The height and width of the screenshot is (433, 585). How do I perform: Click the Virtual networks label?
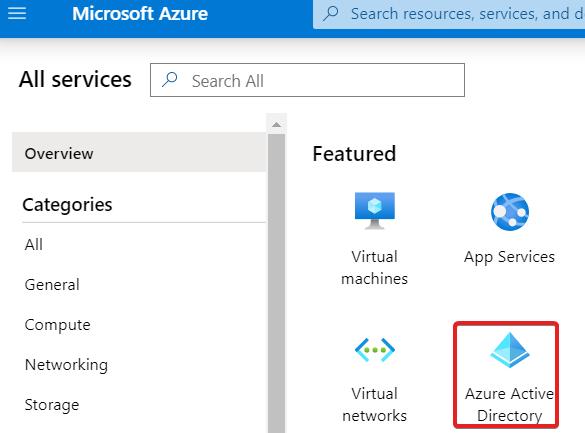coord(375,405)
